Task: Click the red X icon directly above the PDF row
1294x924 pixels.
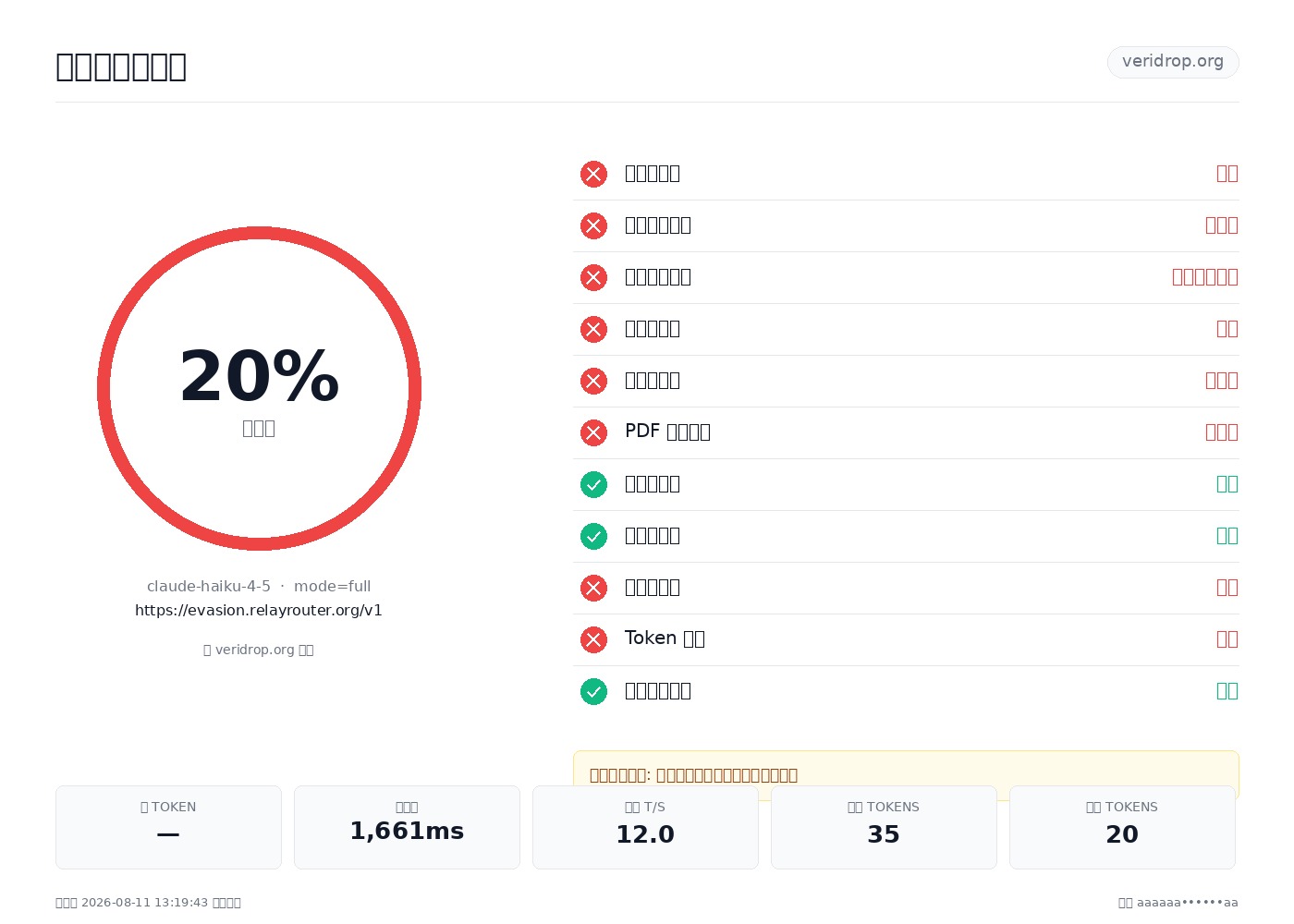Action: pos(593,381)
